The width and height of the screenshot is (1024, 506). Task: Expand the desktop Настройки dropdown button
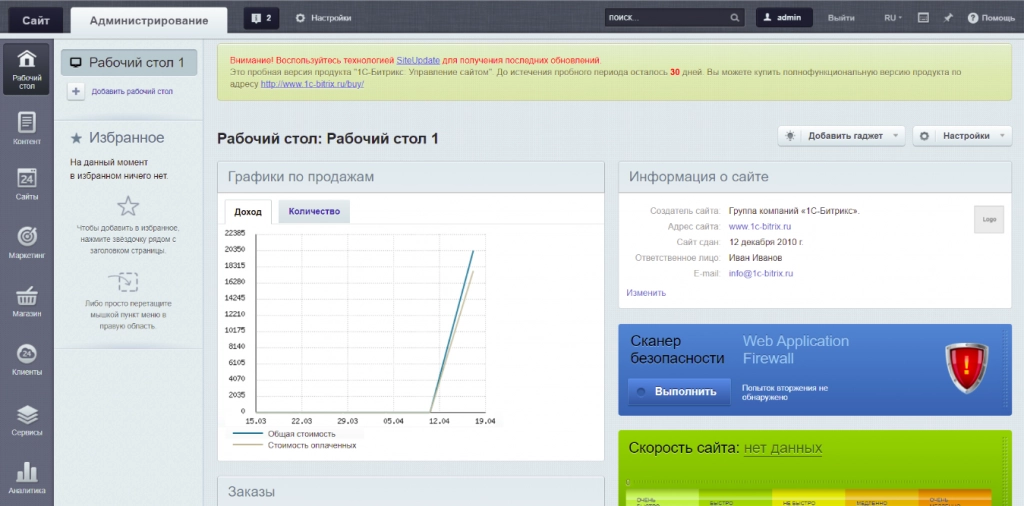click(961, 136)
